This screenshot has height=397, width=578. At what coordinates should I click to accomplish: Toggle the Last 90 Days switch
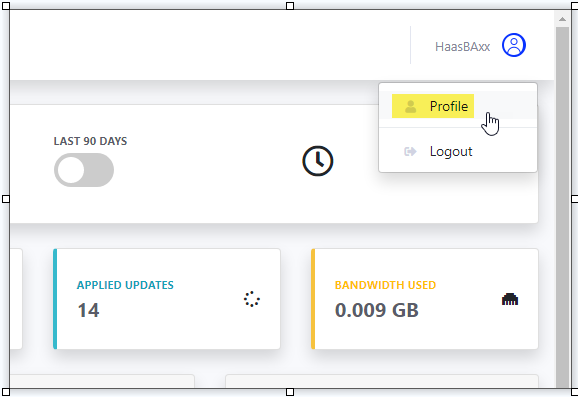(x=84, y=170)
